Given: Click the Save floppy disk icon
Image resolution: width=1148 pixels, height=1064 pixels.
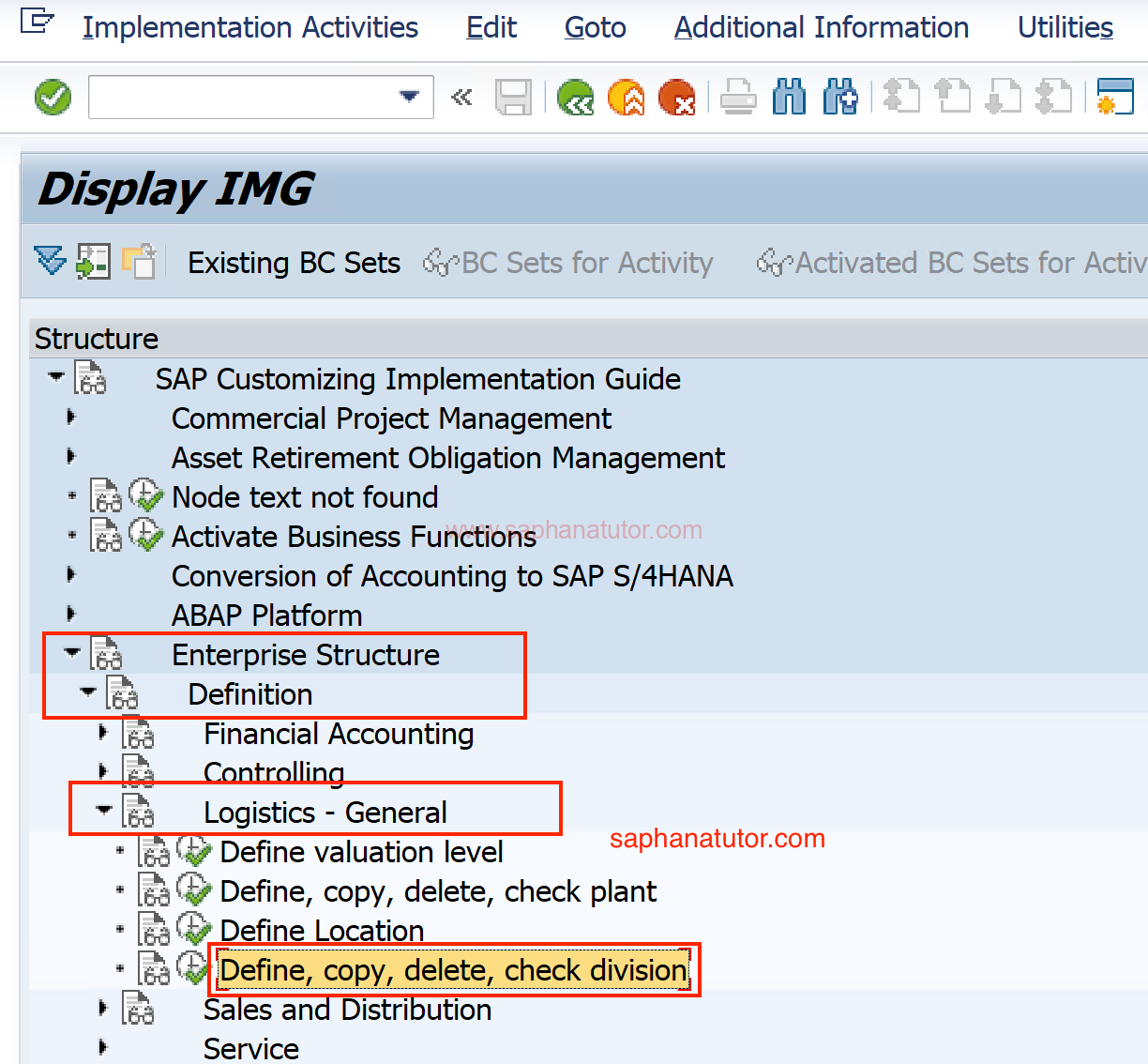Looking at the screenshot, I should (513, 98).
